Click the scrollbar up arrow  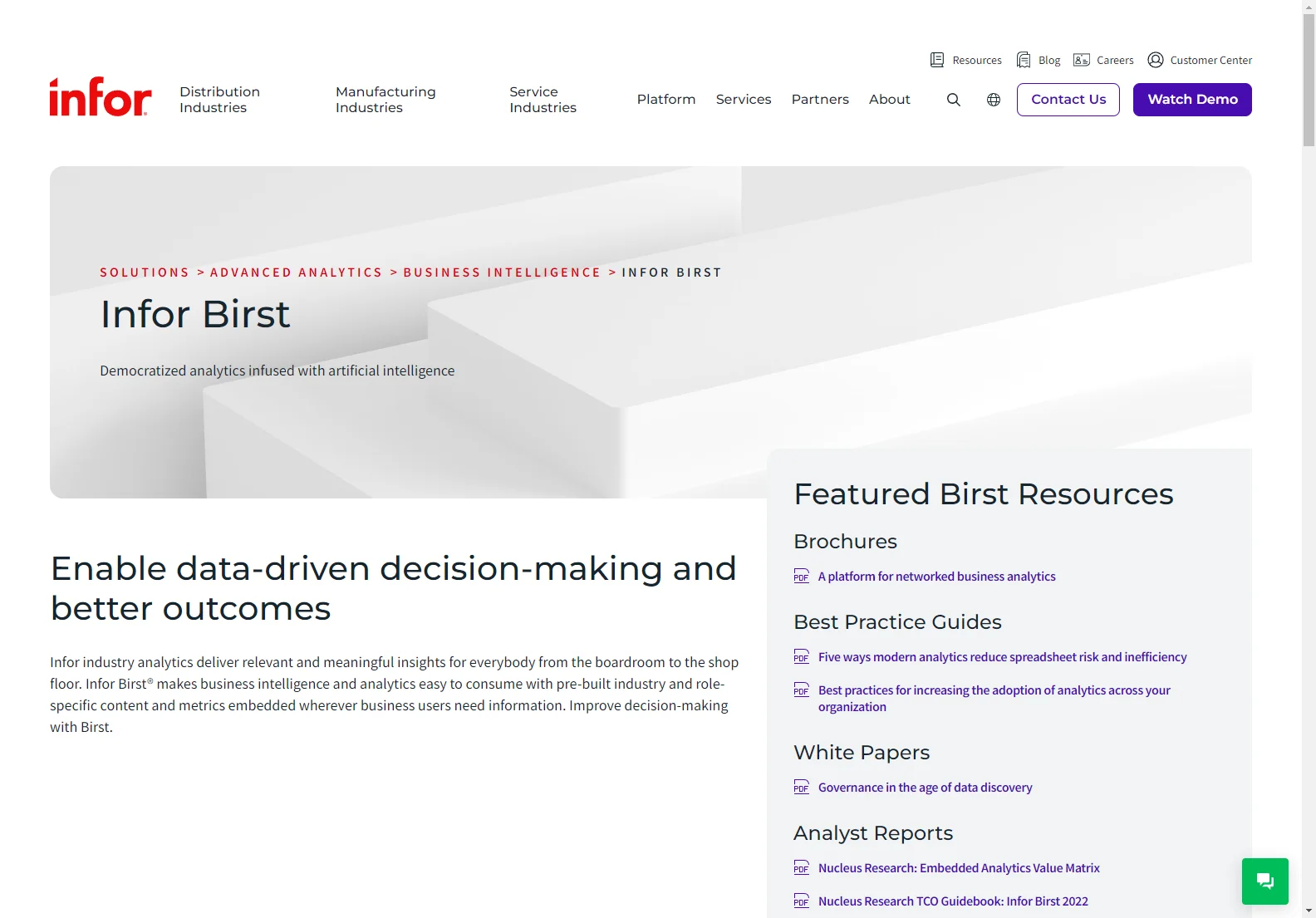coord(1309,7)
